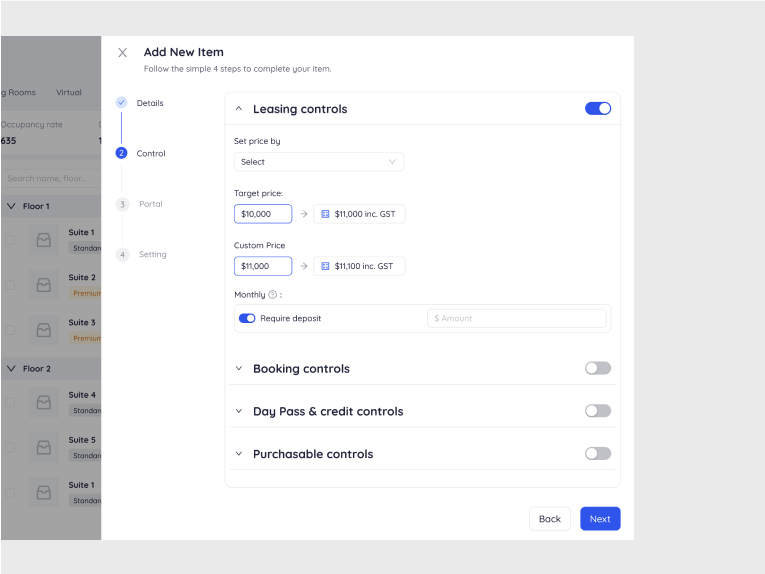Check the Suite 3 row checkbox
The height and width of the screenshot is (574, 765).
click(10, 330)
